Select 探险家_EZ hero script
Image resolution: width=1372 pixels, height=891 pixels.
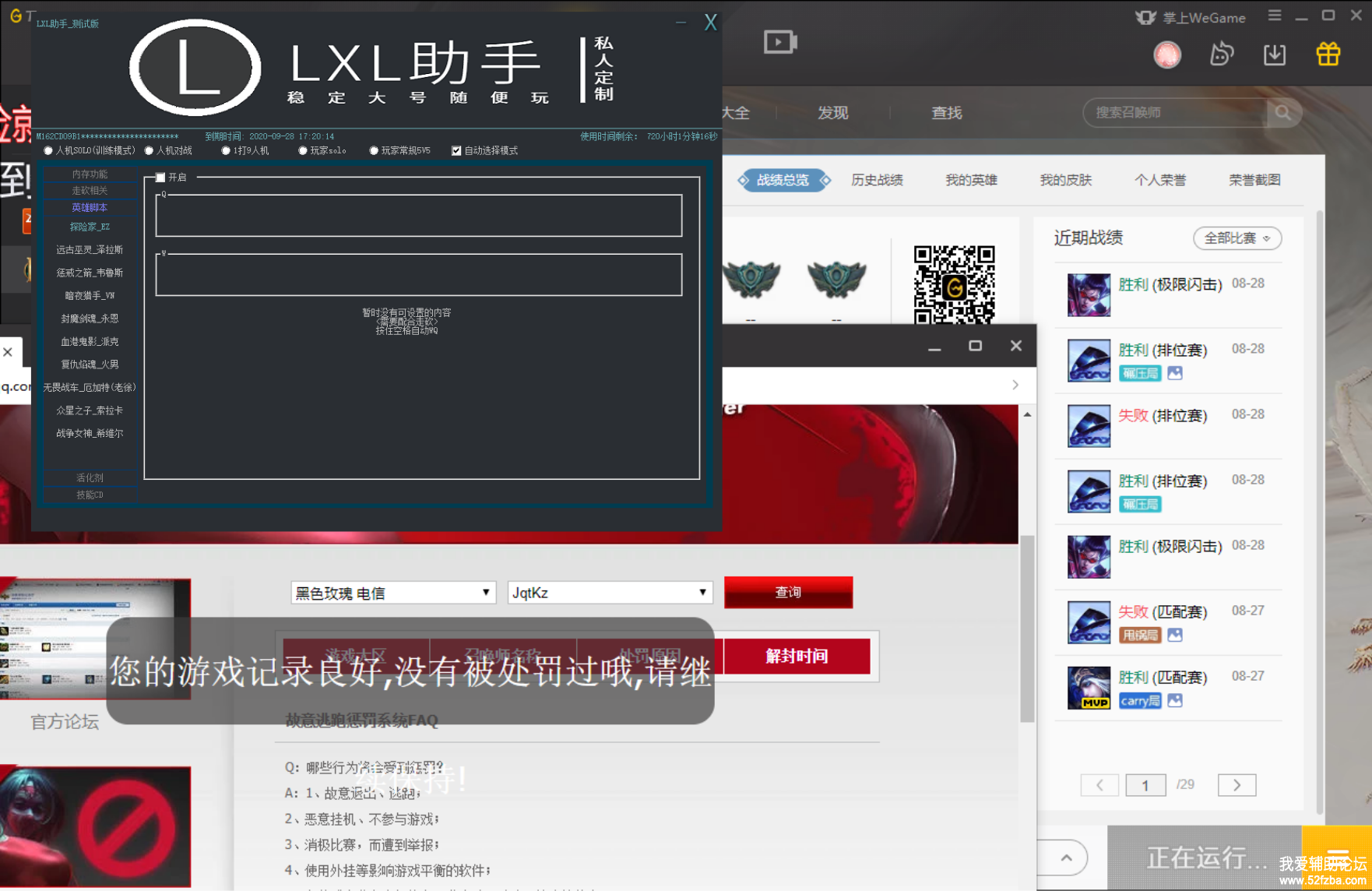tap(90, 227)
